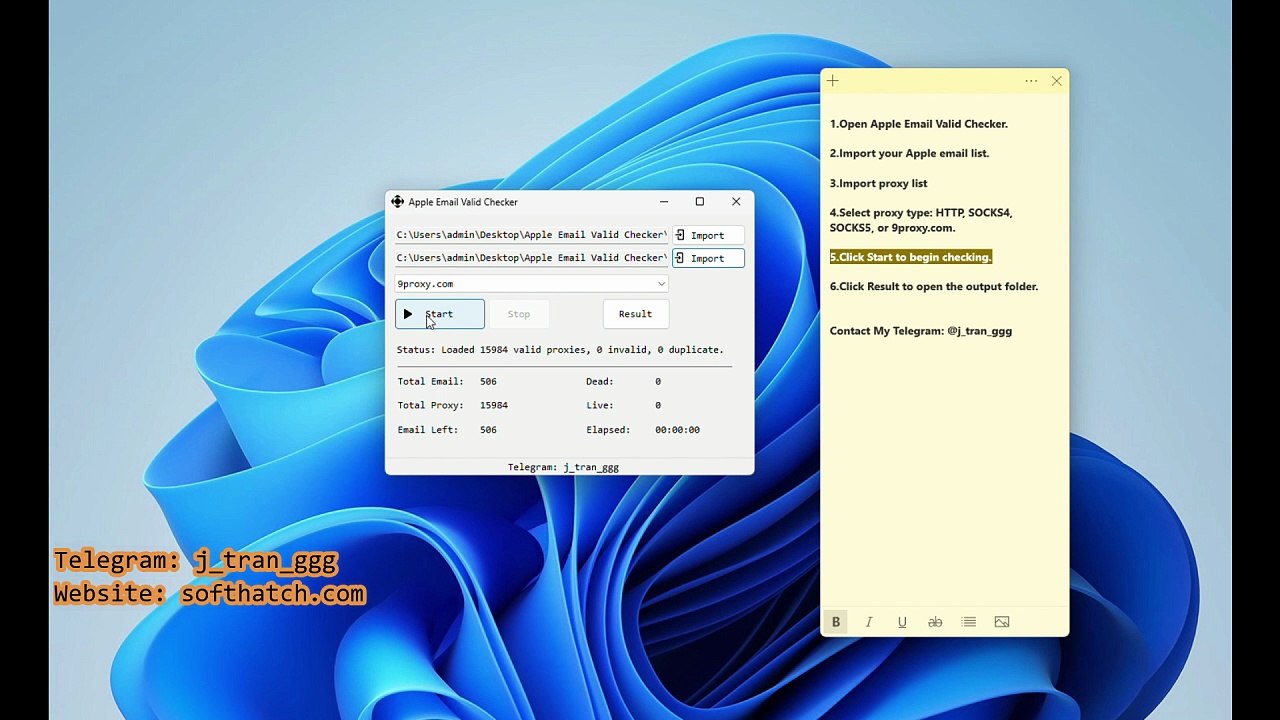
Task: Click note line '4.Select proxy type'
Action: click(x=921, y=220)
